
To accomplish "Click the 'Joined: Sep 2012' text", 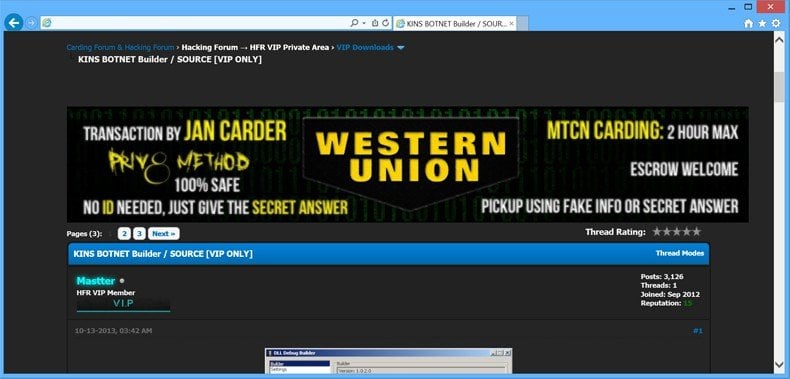I will (670, 294).
